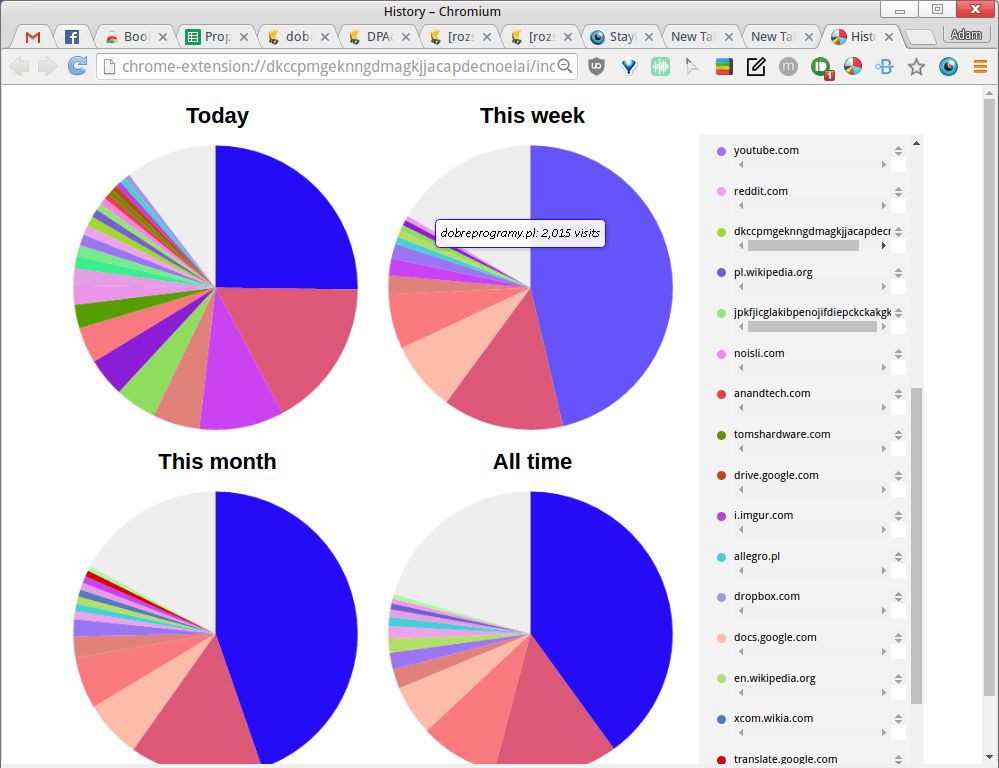Screen dimensions: 999x768
Task: Click the 'This week' chart heading
Action: click(x=532, y=116)
